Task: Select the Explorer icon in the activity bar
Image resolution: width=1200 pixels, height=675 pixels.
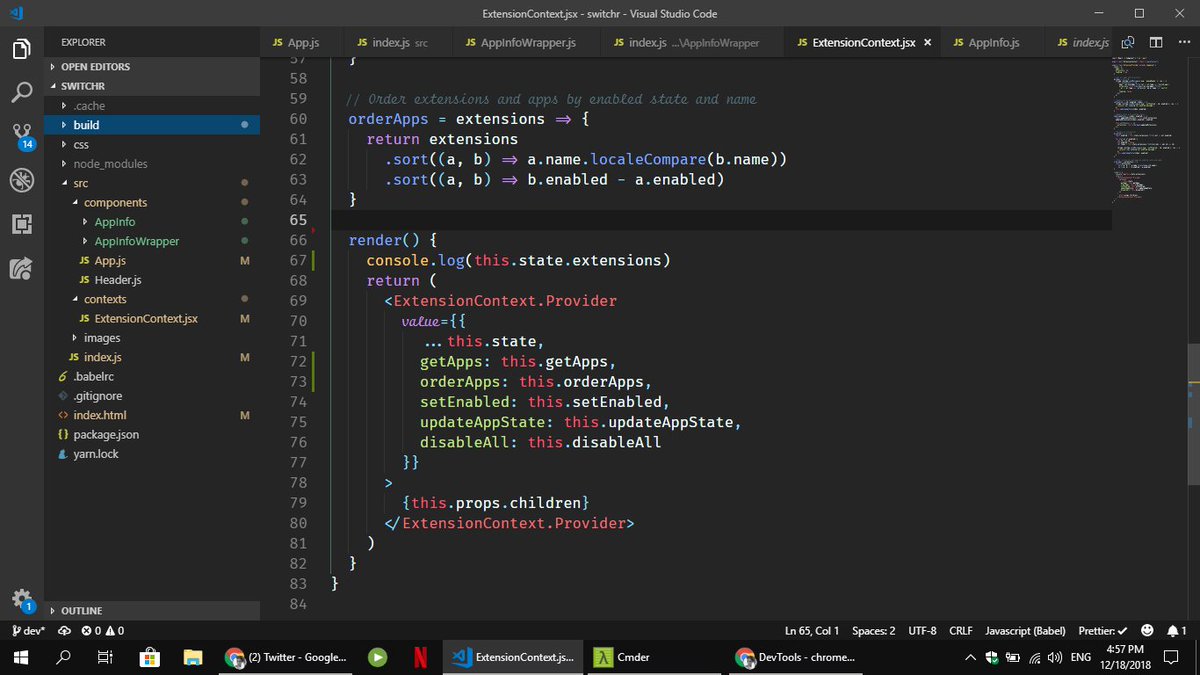Action: (x=21, y=47)
